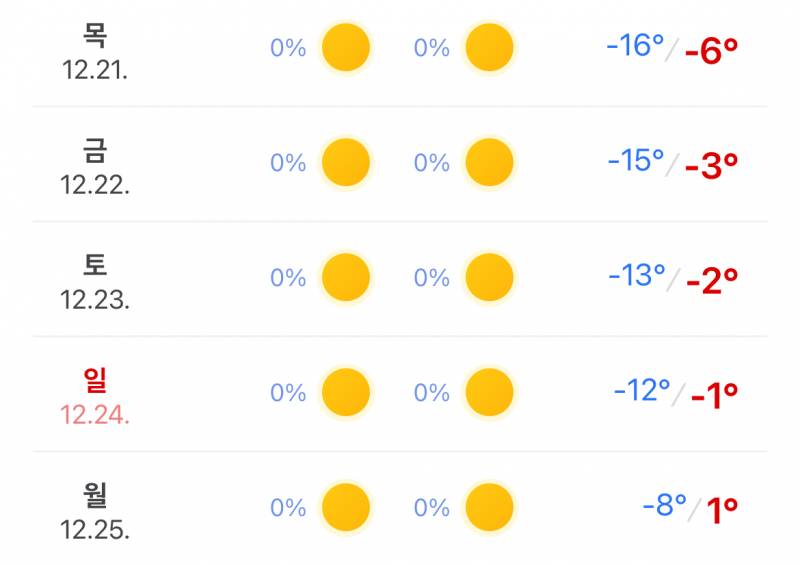This screenshot has width=800, height=564.
Task: Select the red 일 12.24. day label
Action: click(95, 395)
